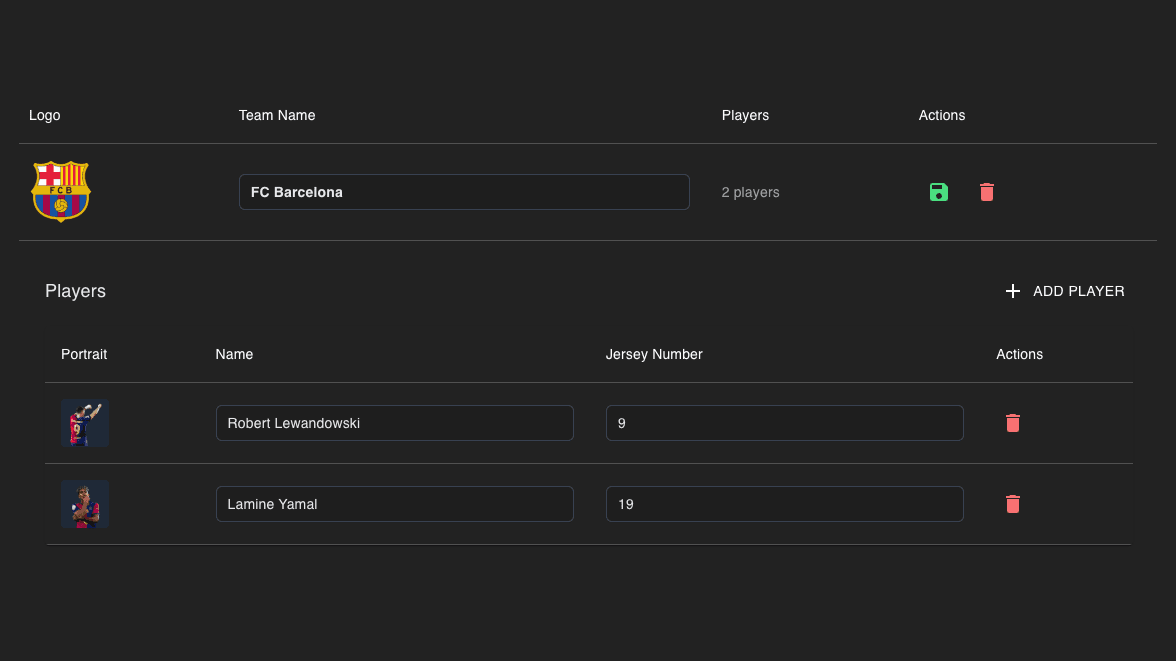Open Lamine Yamal's portrait thumbnail

[x=85, y=504]
